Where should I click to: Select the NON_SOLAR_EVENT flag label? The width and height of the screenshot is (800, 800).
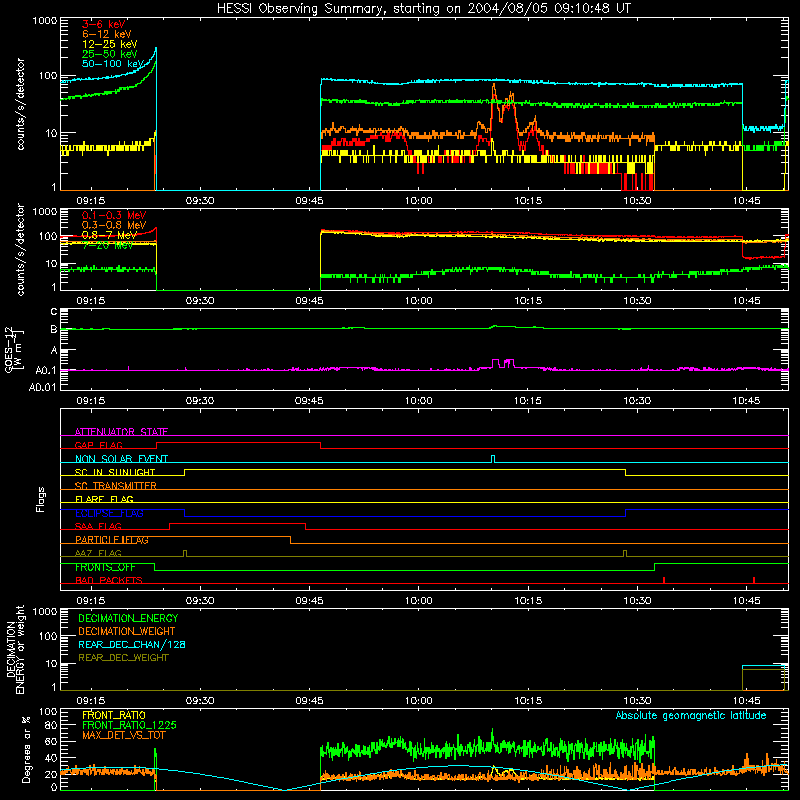point(121,459)
